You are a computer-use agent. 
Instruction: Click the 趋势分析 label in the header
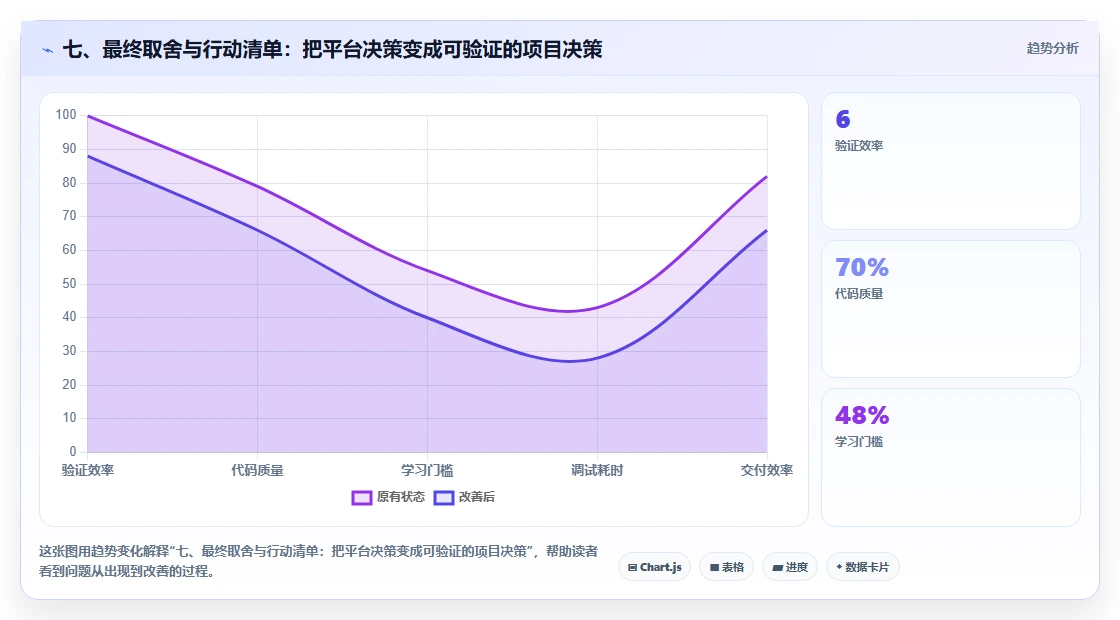pos(1052,49)
